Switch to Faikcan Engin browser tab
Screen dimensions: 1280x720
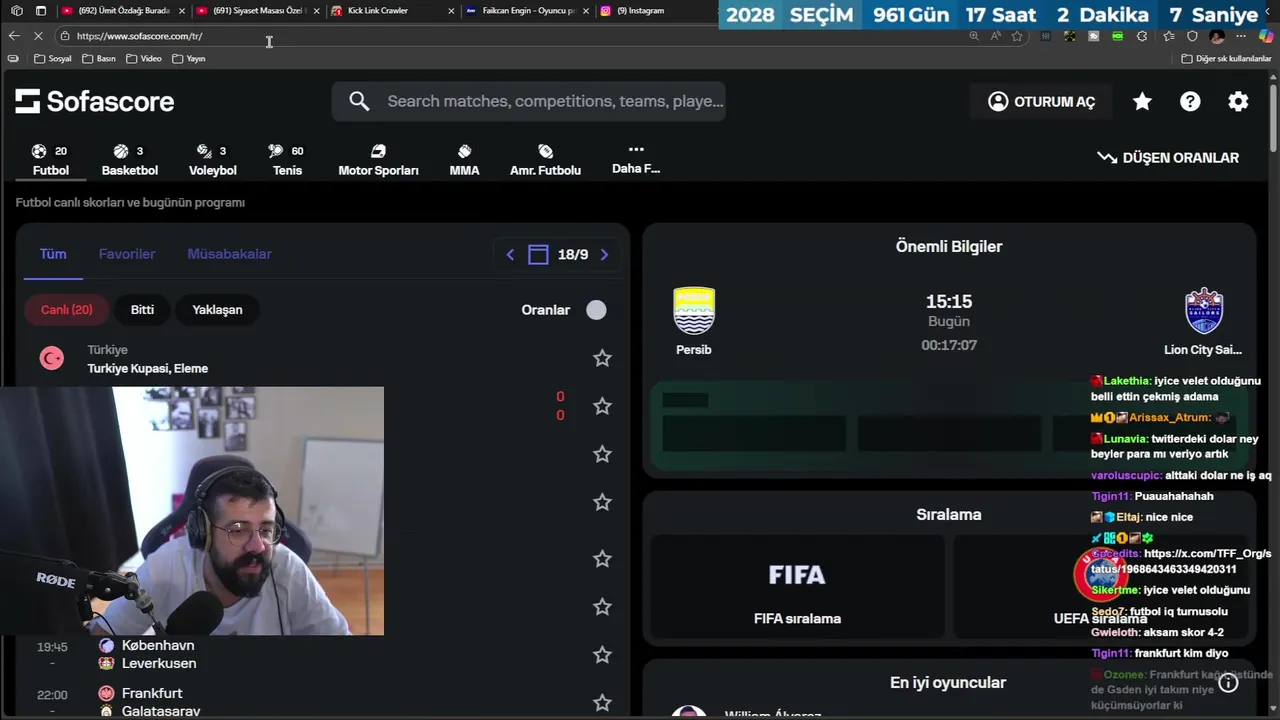[x=528, y=11]
